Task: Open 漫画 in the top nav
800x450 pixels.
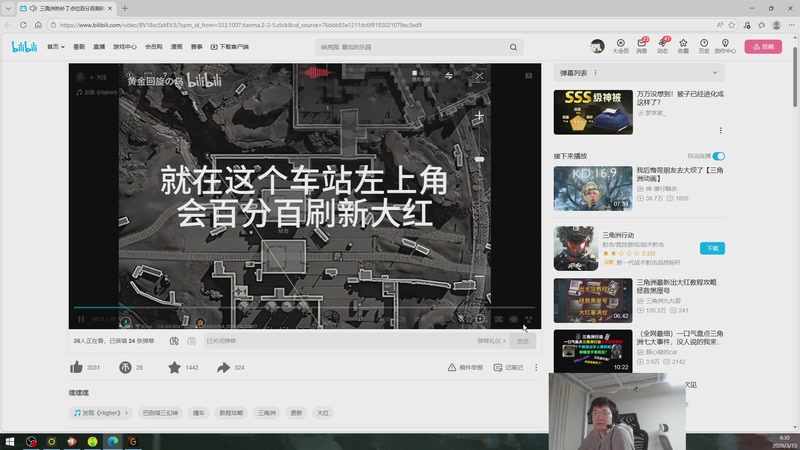Action: 177,47
